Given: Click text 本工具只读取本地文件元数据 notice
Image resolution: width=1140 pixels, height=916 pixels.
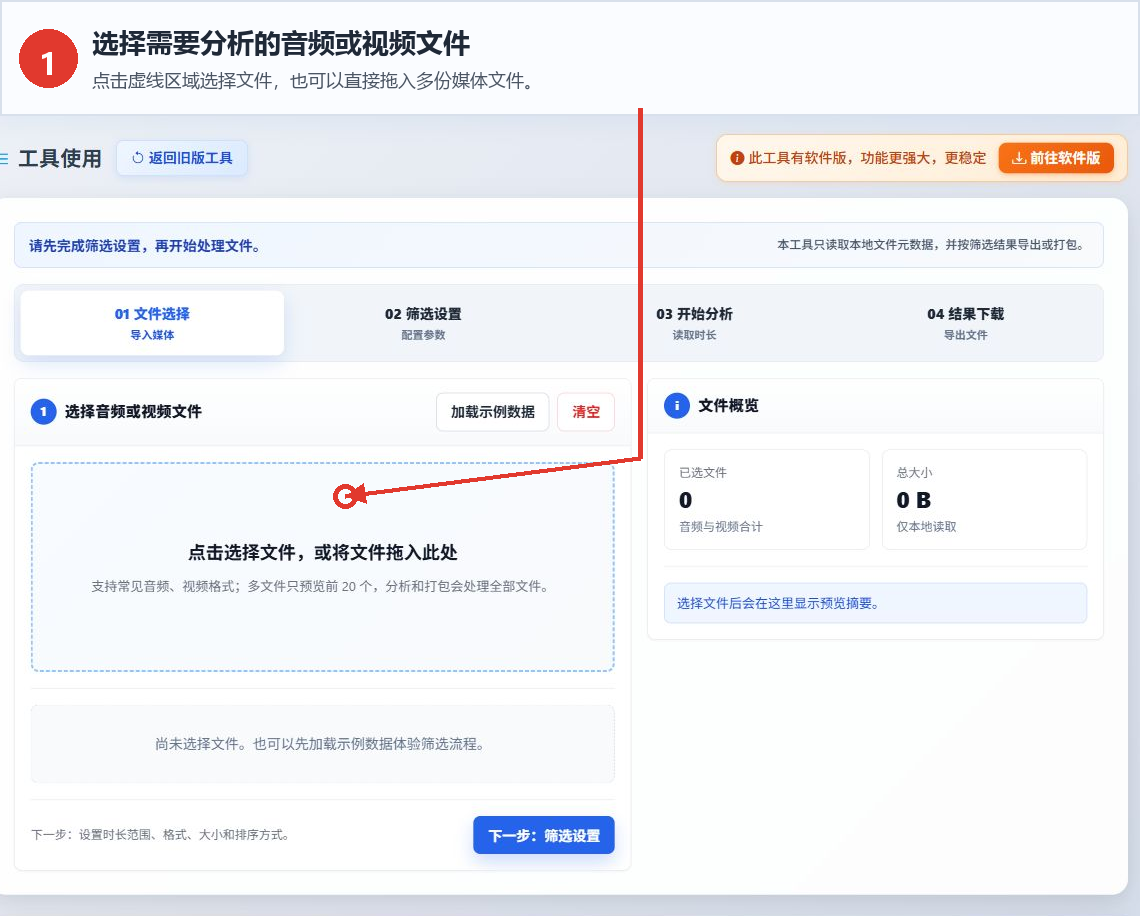Looking at the screenshot, I should click(932, 245).
